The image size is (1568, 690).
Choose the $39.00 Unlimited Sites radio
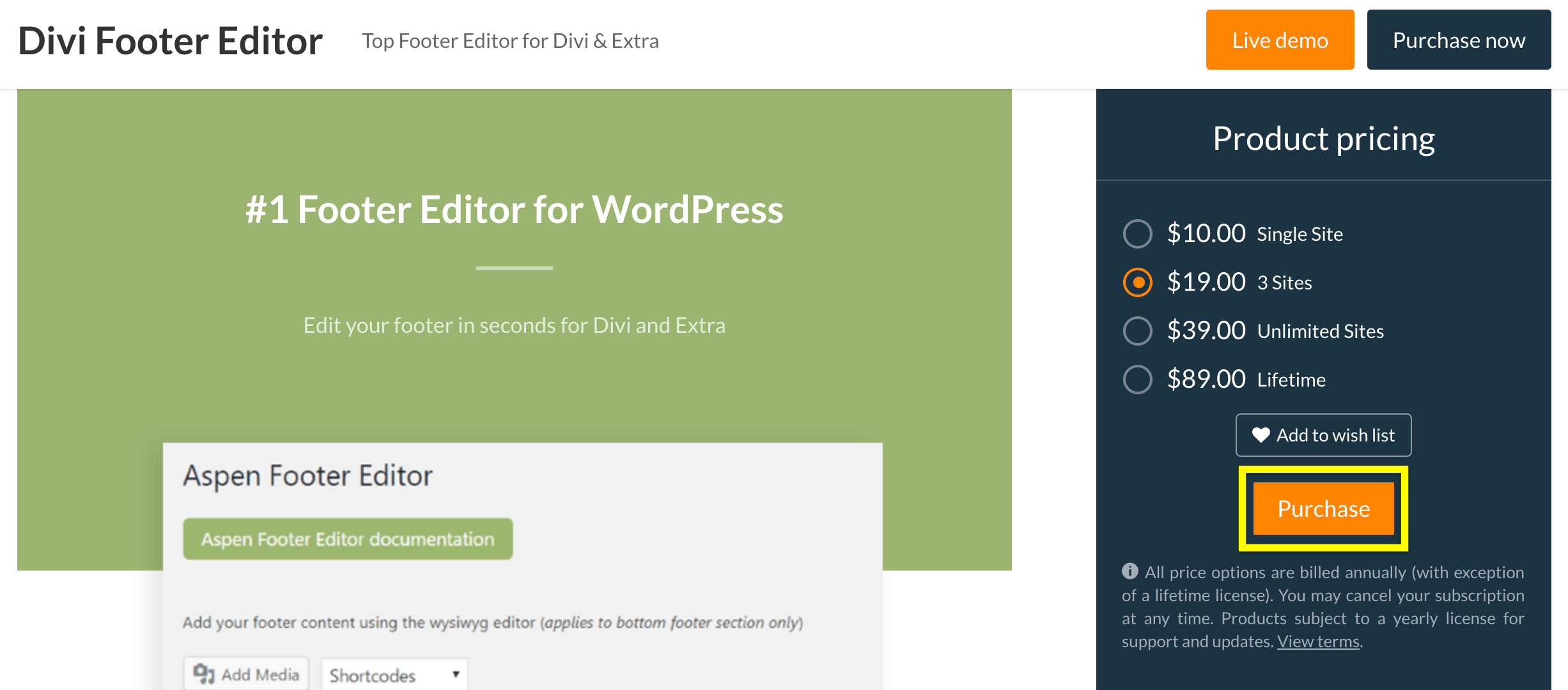[x=1138, y=331]
